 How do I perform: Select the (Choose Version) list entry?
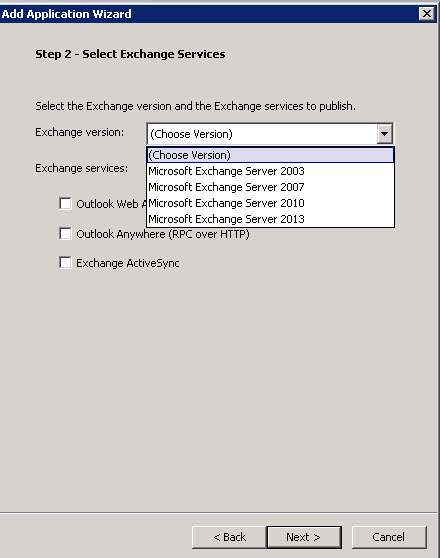click(x=270, y=155)
